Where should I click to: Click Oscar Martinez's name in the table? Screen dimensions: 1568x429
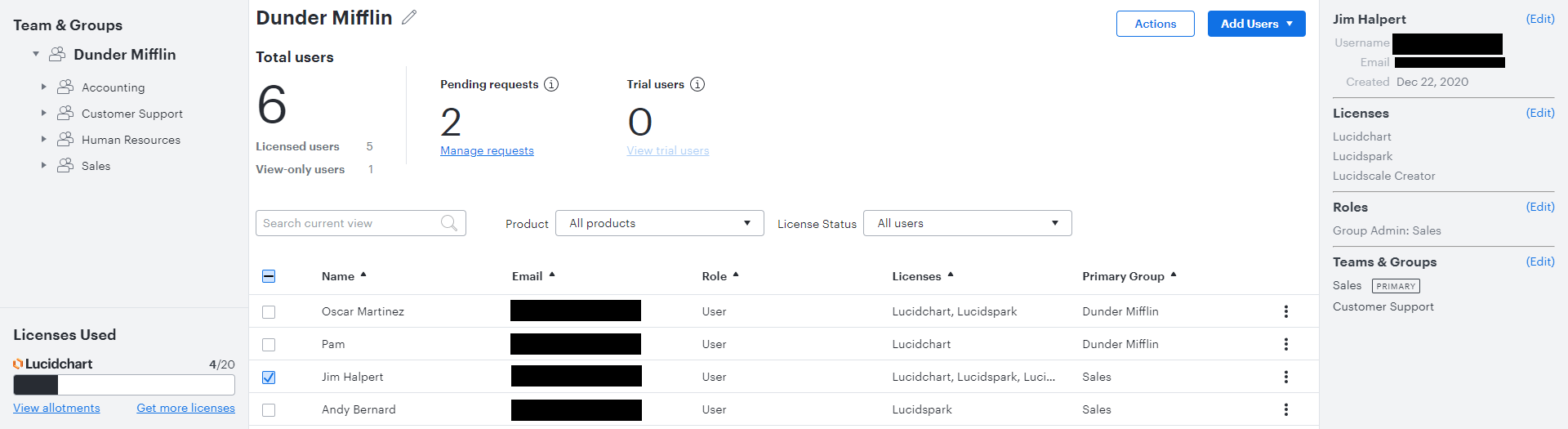(363, 311)
